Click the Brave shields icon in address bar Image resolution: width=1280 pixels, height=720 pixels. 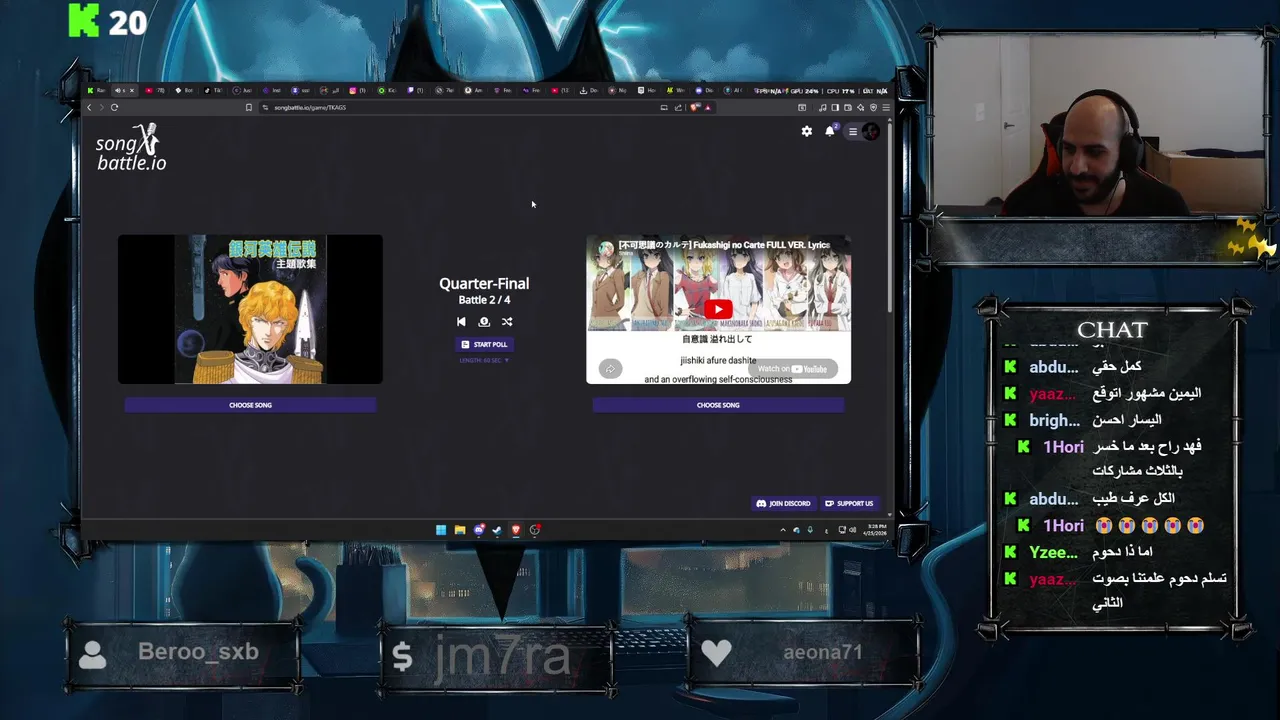pyautogui.click(x=694, y=107)
